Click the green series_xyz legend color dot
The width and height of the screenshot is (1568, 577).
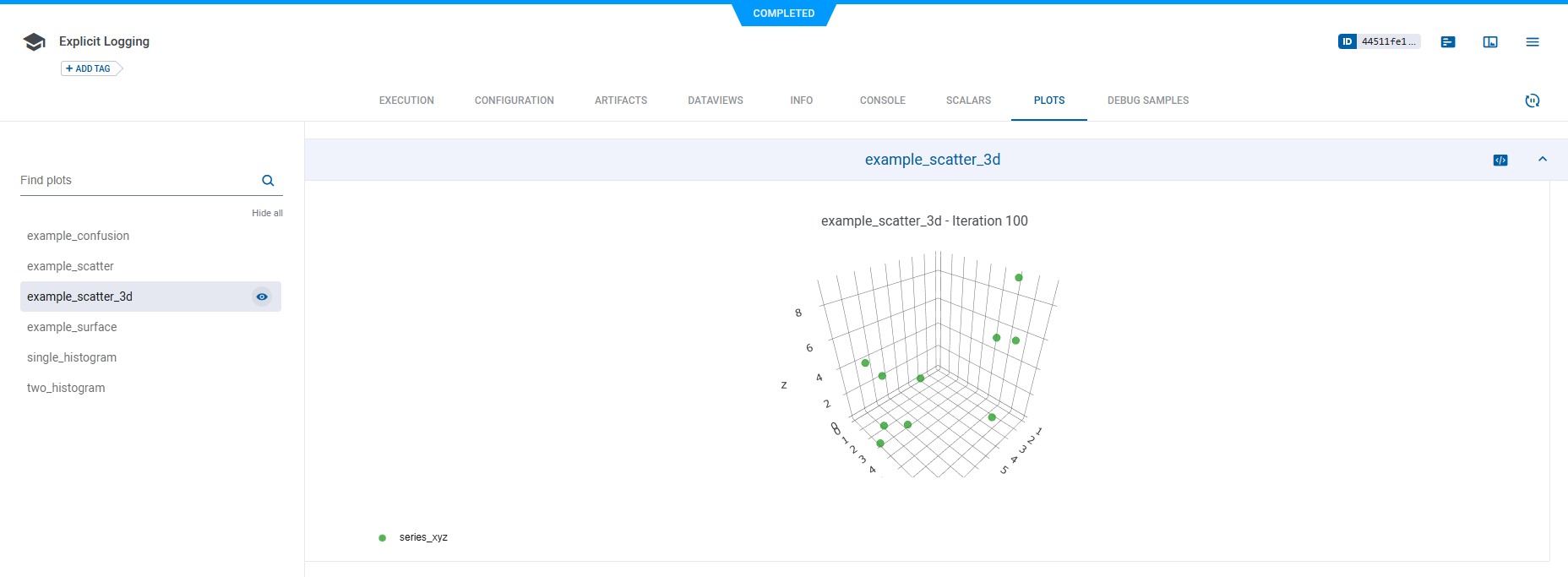(x=383, y=538)
